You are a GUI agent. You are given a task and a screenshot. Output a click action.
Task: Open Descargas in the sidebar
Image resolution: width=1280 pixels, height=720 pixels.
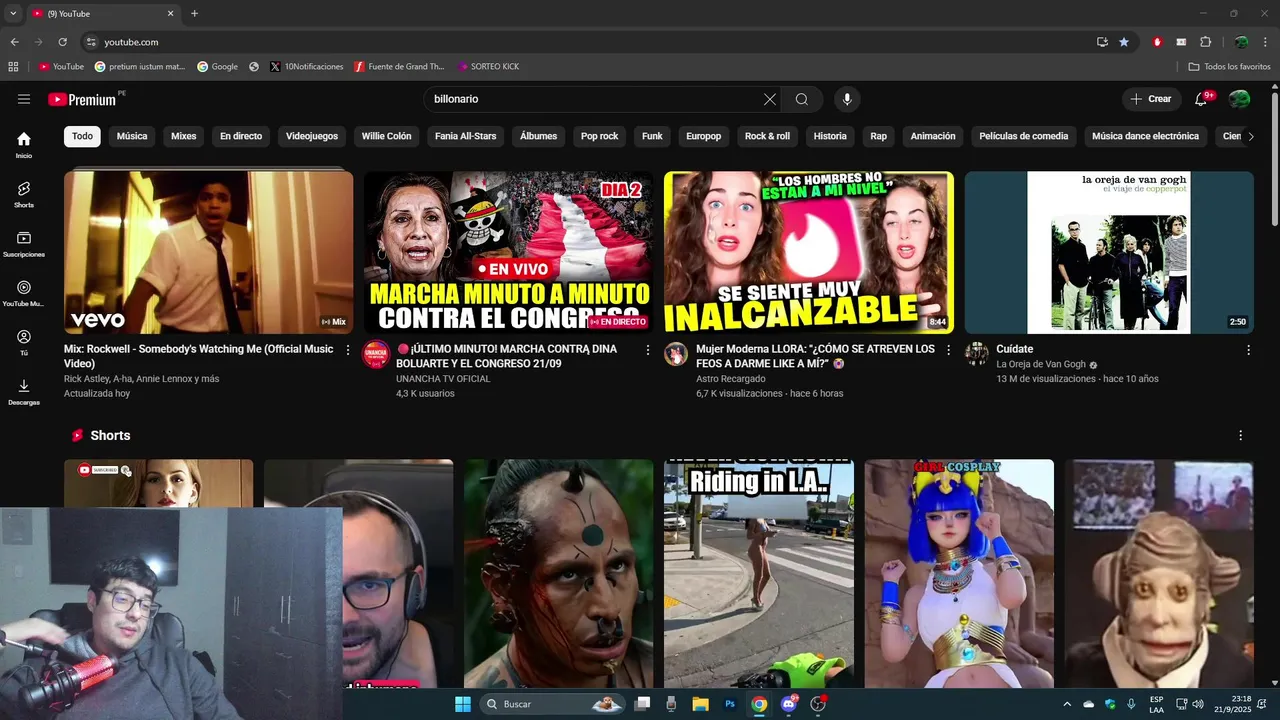coord(24,392)
